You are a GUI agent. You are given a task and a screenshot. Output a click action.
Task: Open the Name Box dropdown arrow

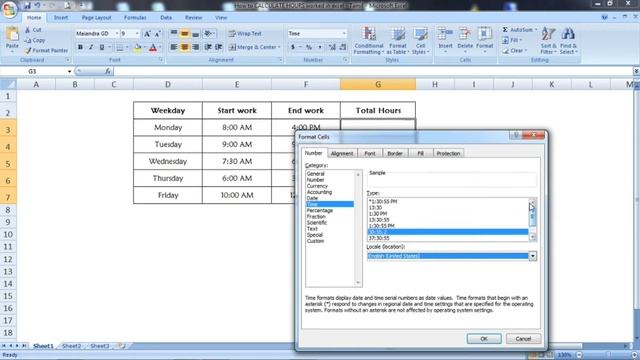69,71
